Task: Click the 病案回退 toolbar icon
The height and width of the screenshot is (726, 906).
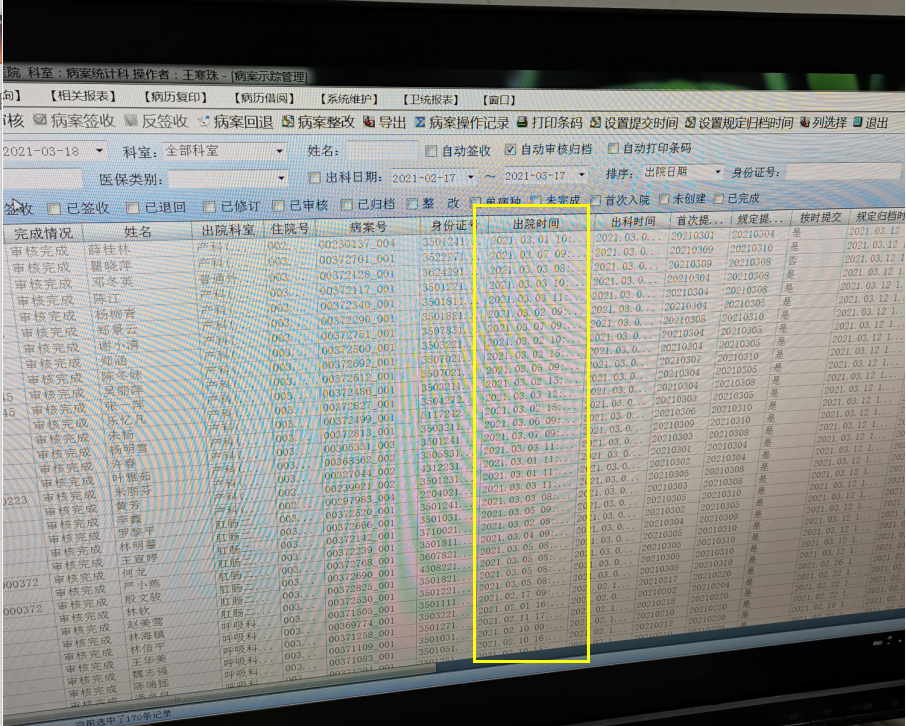Action: point(203,121)
